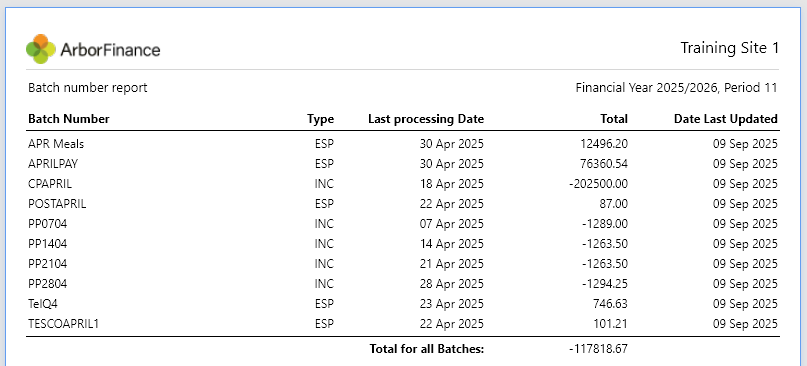The image size is (807, 366).
Task: Select the PP1404 batch name
Action: (x=47, y=244)
